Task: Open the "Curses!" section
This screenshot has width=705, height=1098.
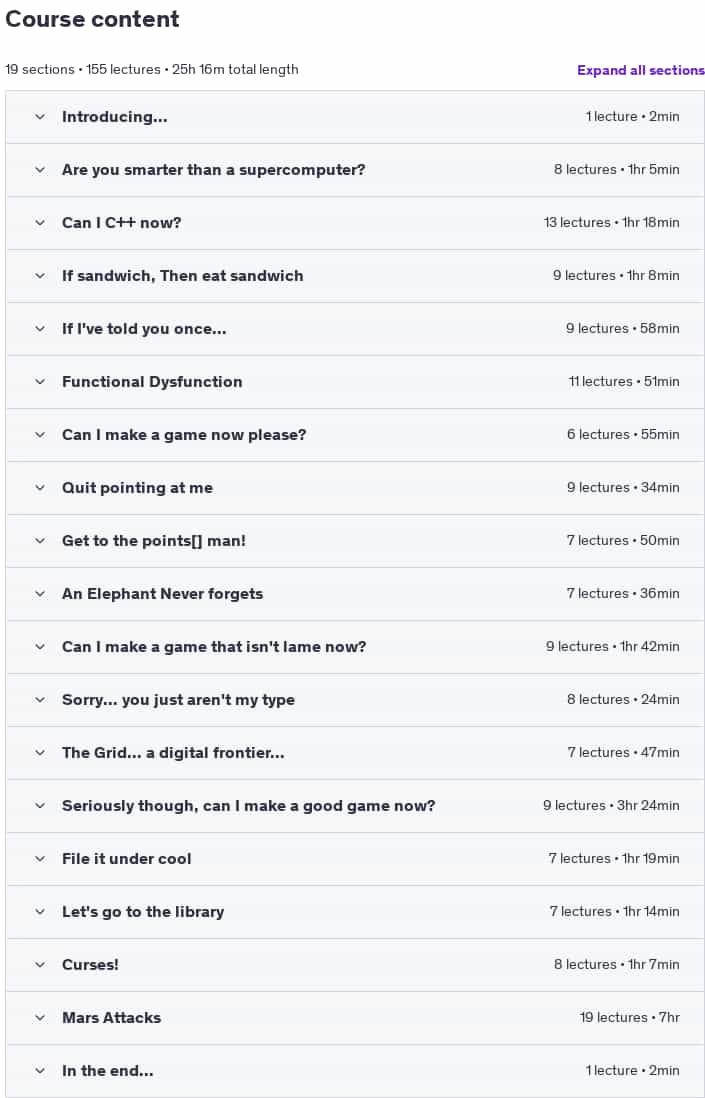Action: [356, 965]
